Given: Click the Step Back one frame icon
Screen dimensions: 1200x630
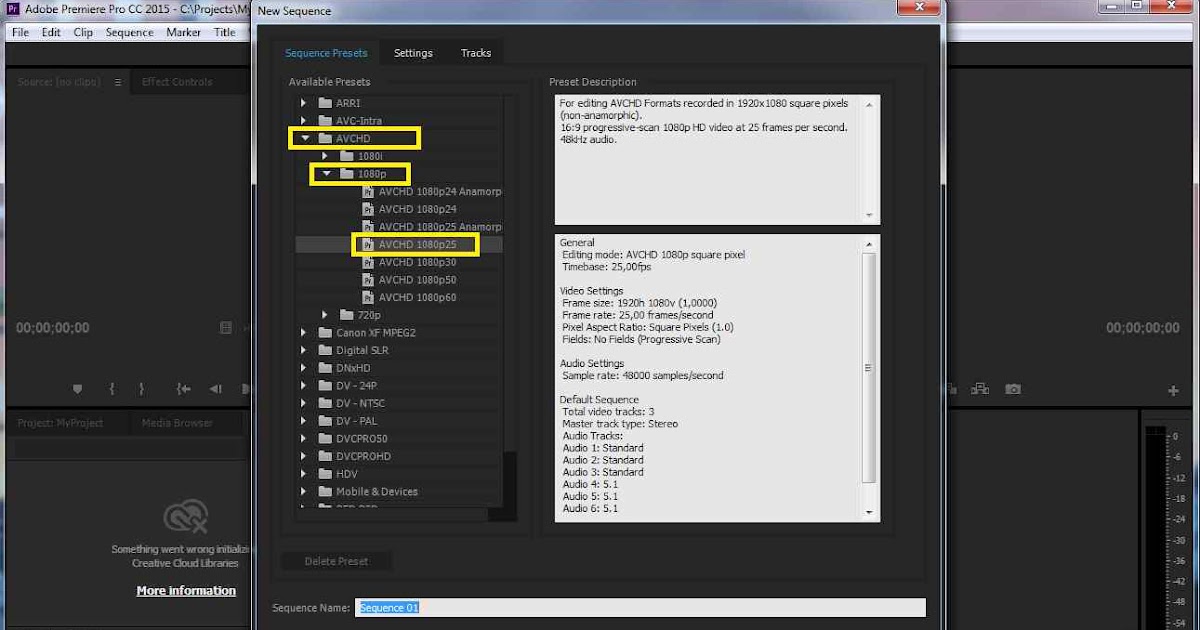Looking at the screenshot, I should pos(216,389).
